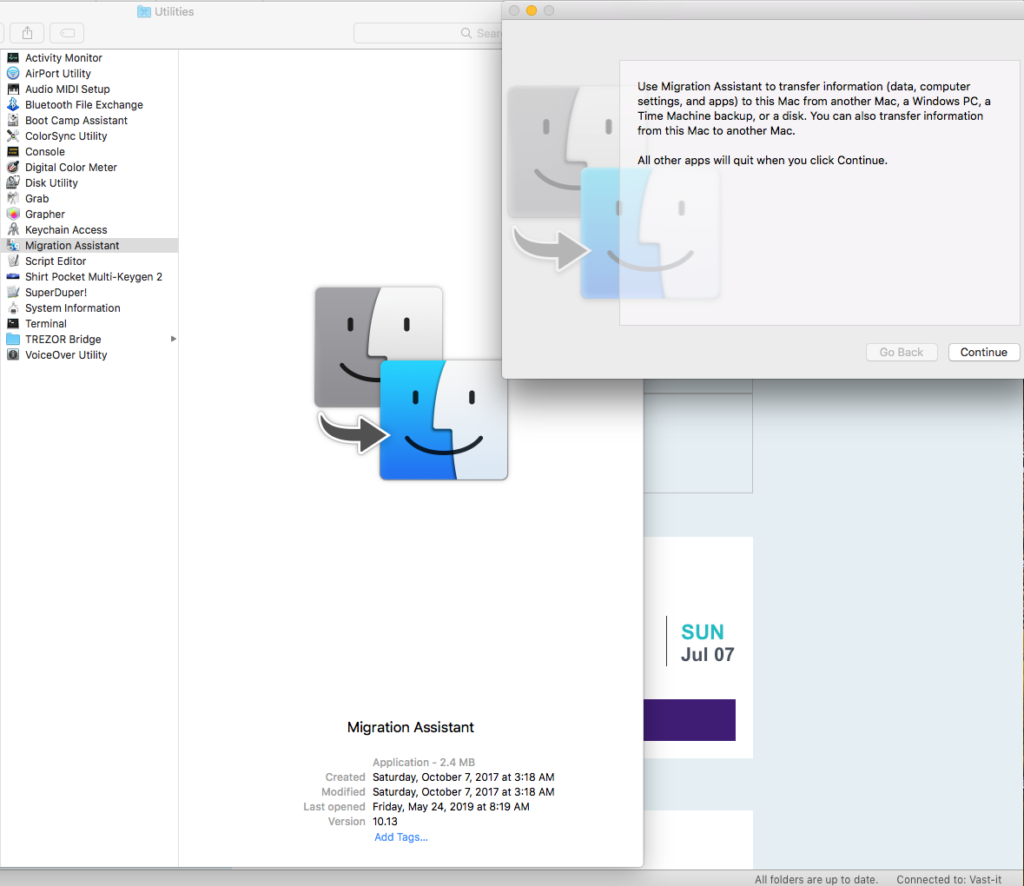Click the large Migration Assistant preview icon
This screenshot has height=886, width=1024.
(411, 383)
